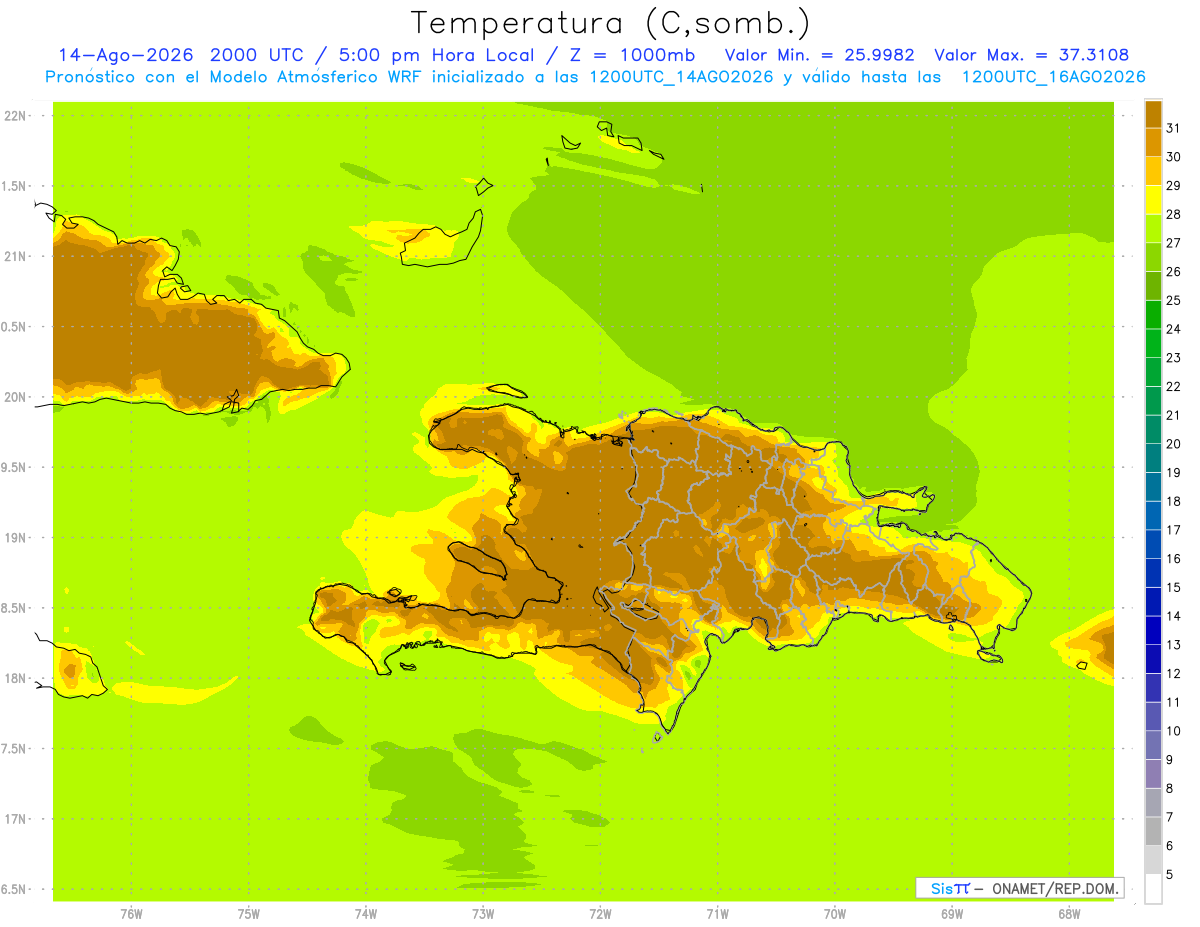Click the "69W" longitude label
The height and width of the screenshot is (927, 1200).
952,914
